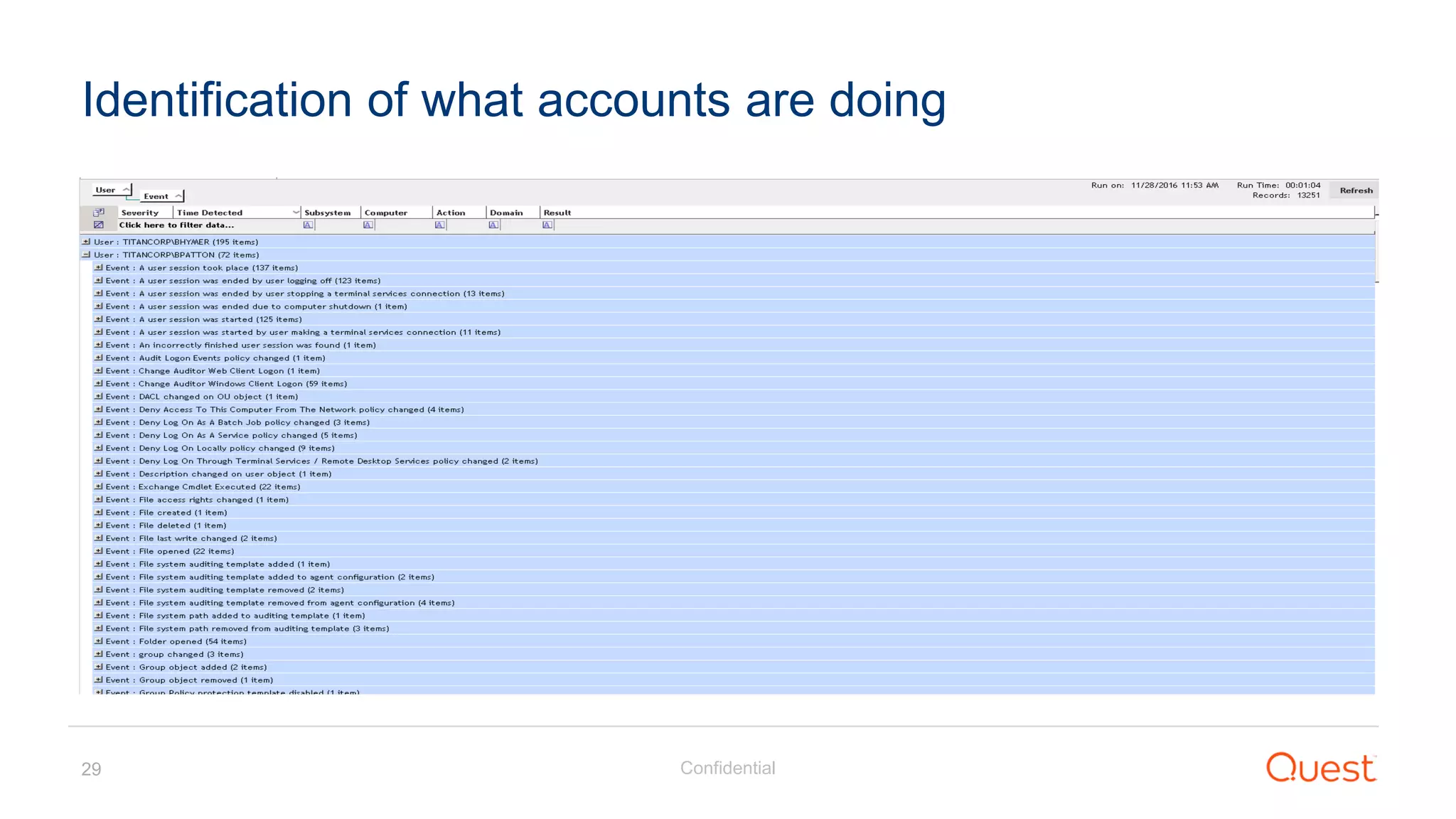This screenshot has height=819, width=1456.
Task: Click the 'Records: 13251' count text
Action: click(x=1286, y=196)
